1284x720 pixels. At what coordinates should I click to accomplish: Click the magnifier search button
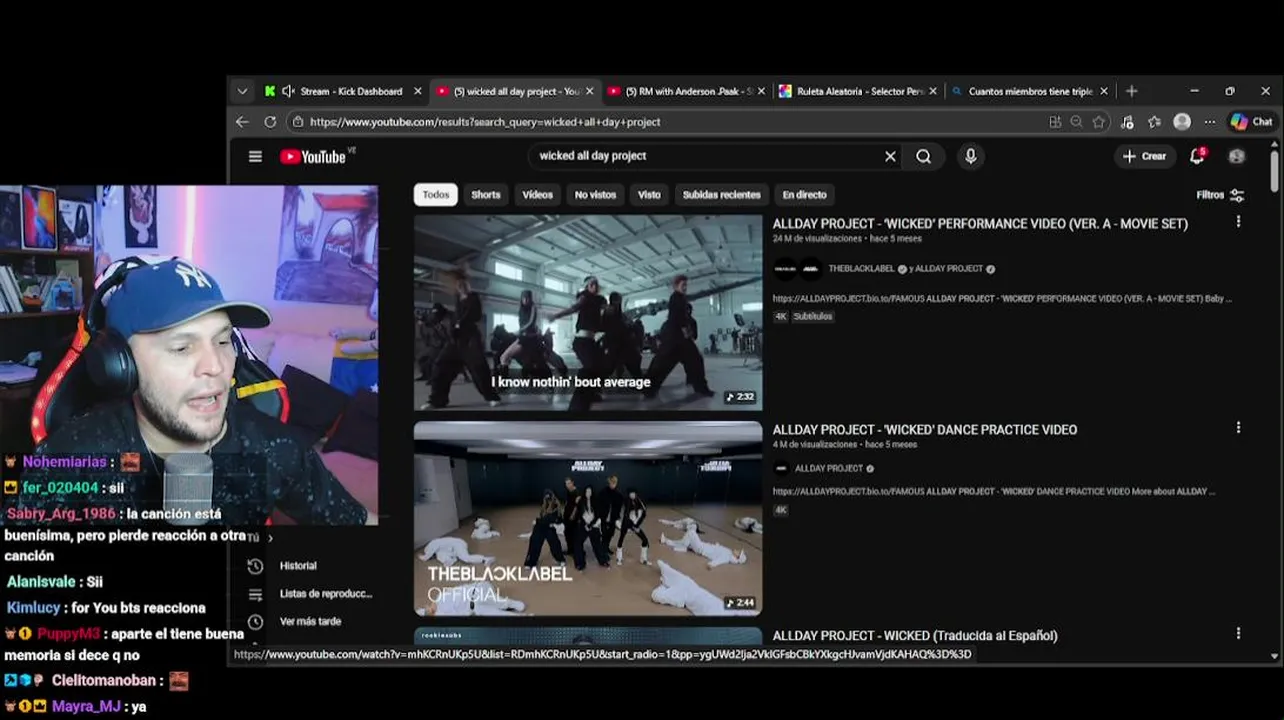coord(923,156)
